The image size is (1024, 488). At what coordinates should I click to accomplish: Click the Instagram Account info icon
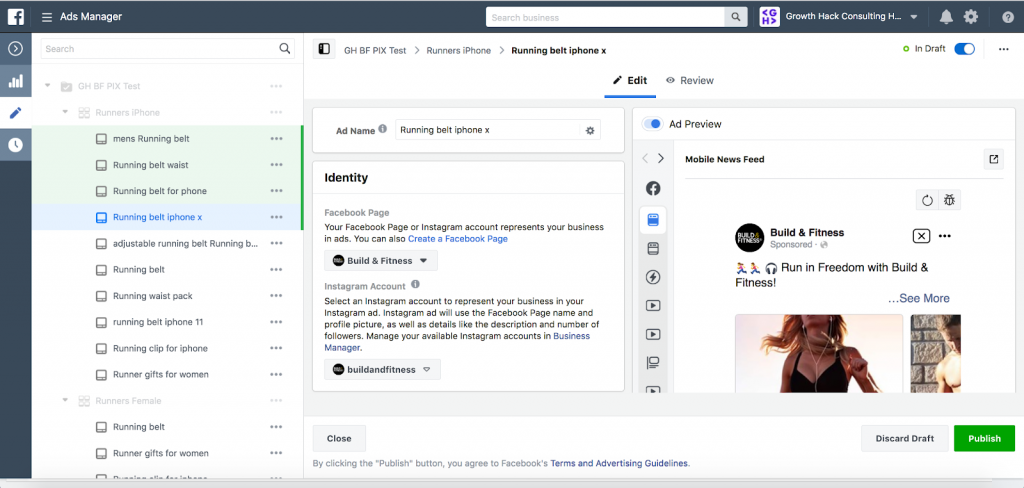pos(415,285)
